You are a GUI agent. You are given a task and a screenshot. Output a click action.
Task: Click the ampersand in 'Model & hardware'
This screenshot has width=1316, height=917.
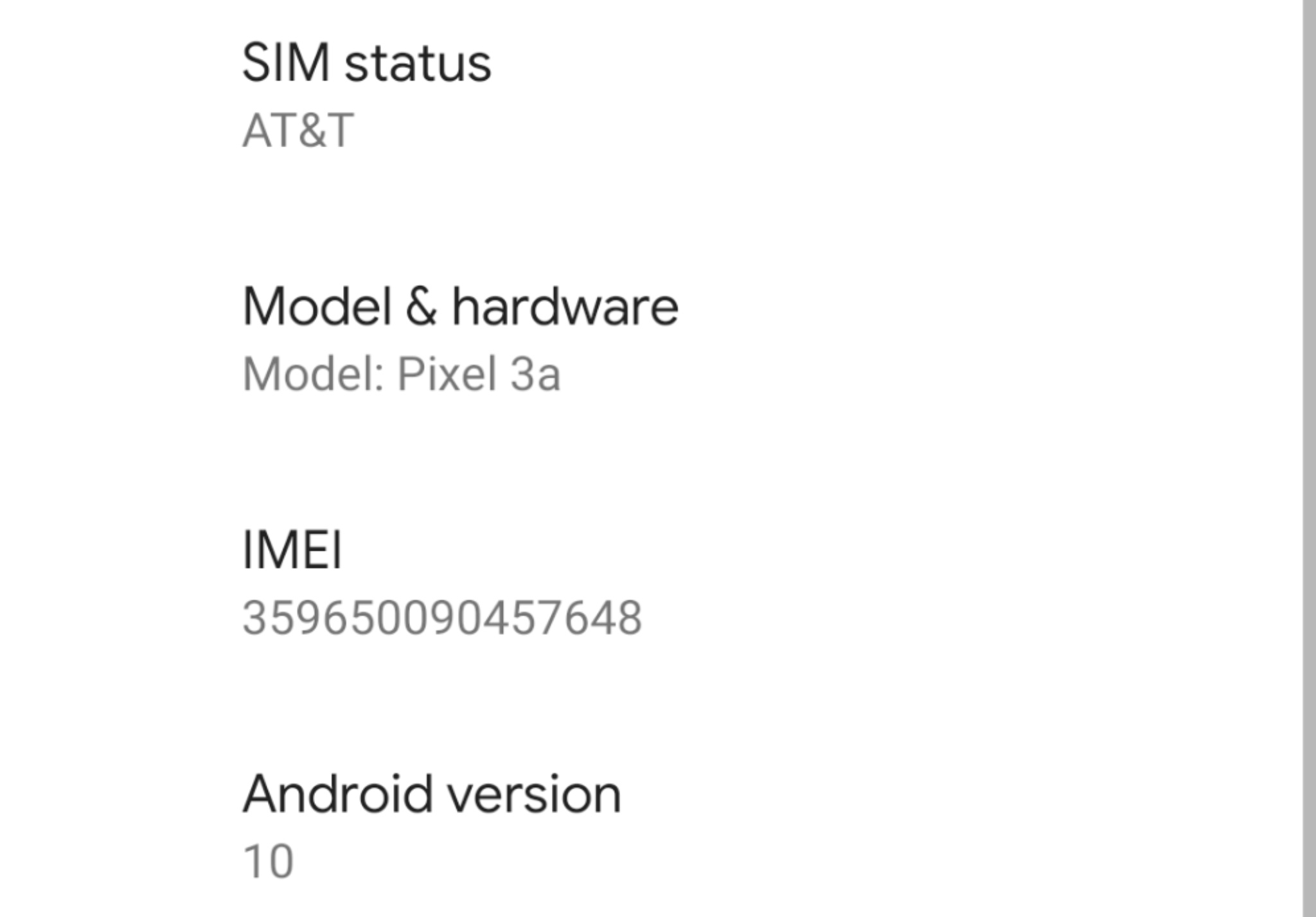(421, 307)
